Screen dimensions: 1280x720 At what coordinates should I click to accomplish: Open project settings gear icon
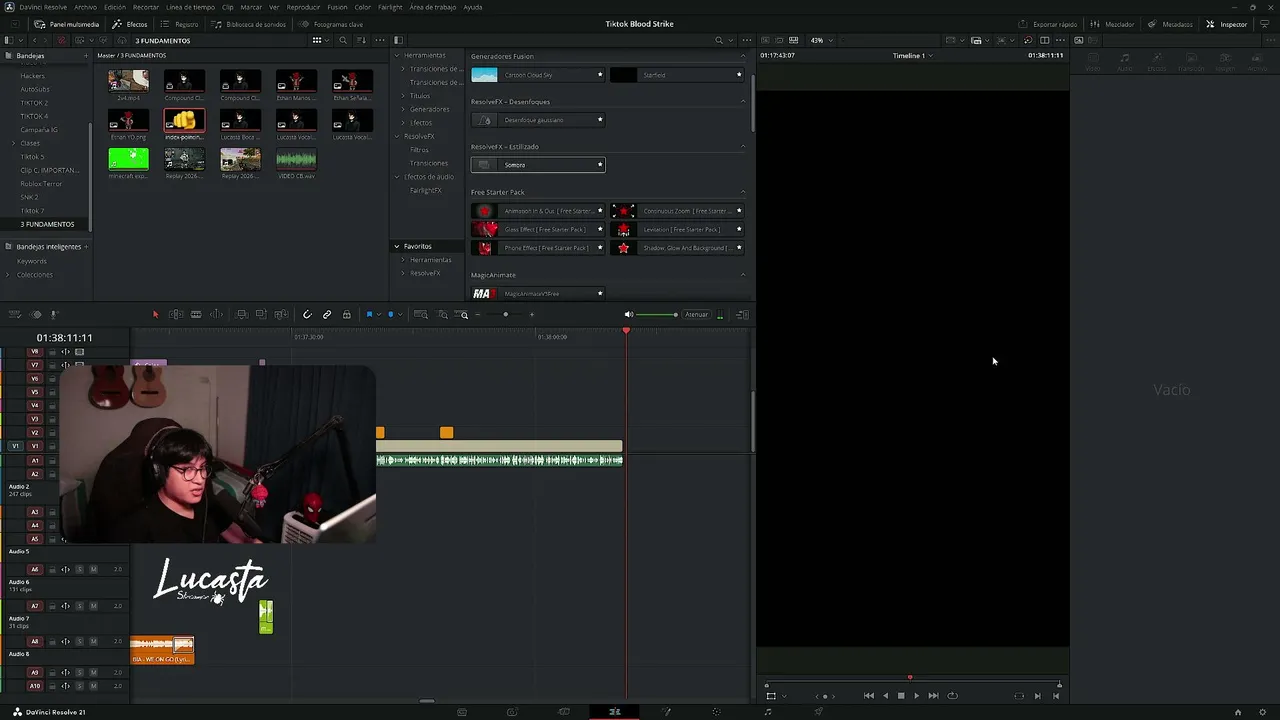(1262, 712)
